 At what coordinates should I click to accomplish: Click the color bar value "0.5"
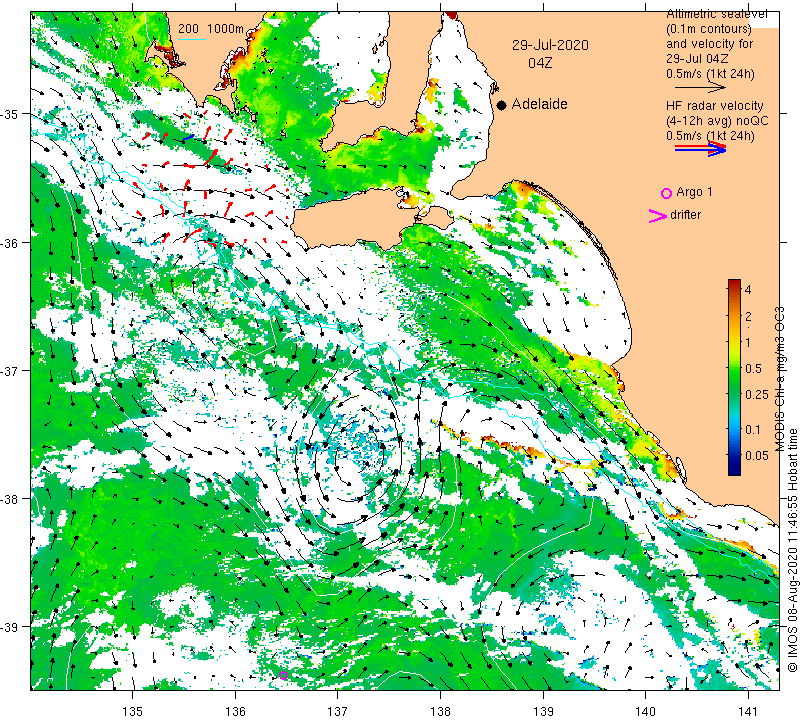(x=753, y=368)
